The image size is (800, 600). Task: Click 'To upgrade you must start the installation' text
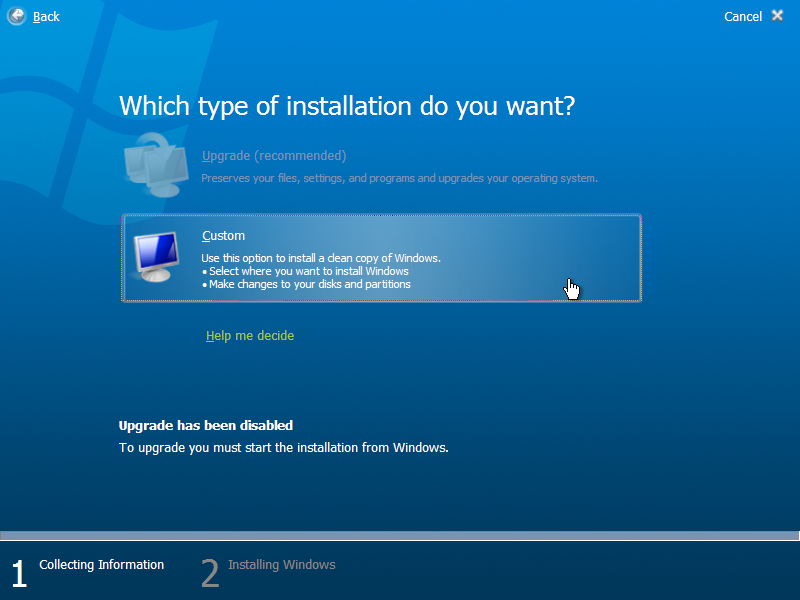pyautogui.click(x=284, y=447)
